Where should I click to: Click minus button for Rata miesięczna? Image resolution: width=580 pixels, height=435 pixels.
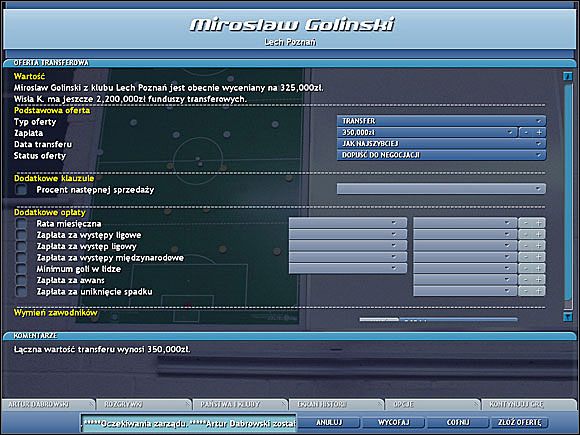526,223
